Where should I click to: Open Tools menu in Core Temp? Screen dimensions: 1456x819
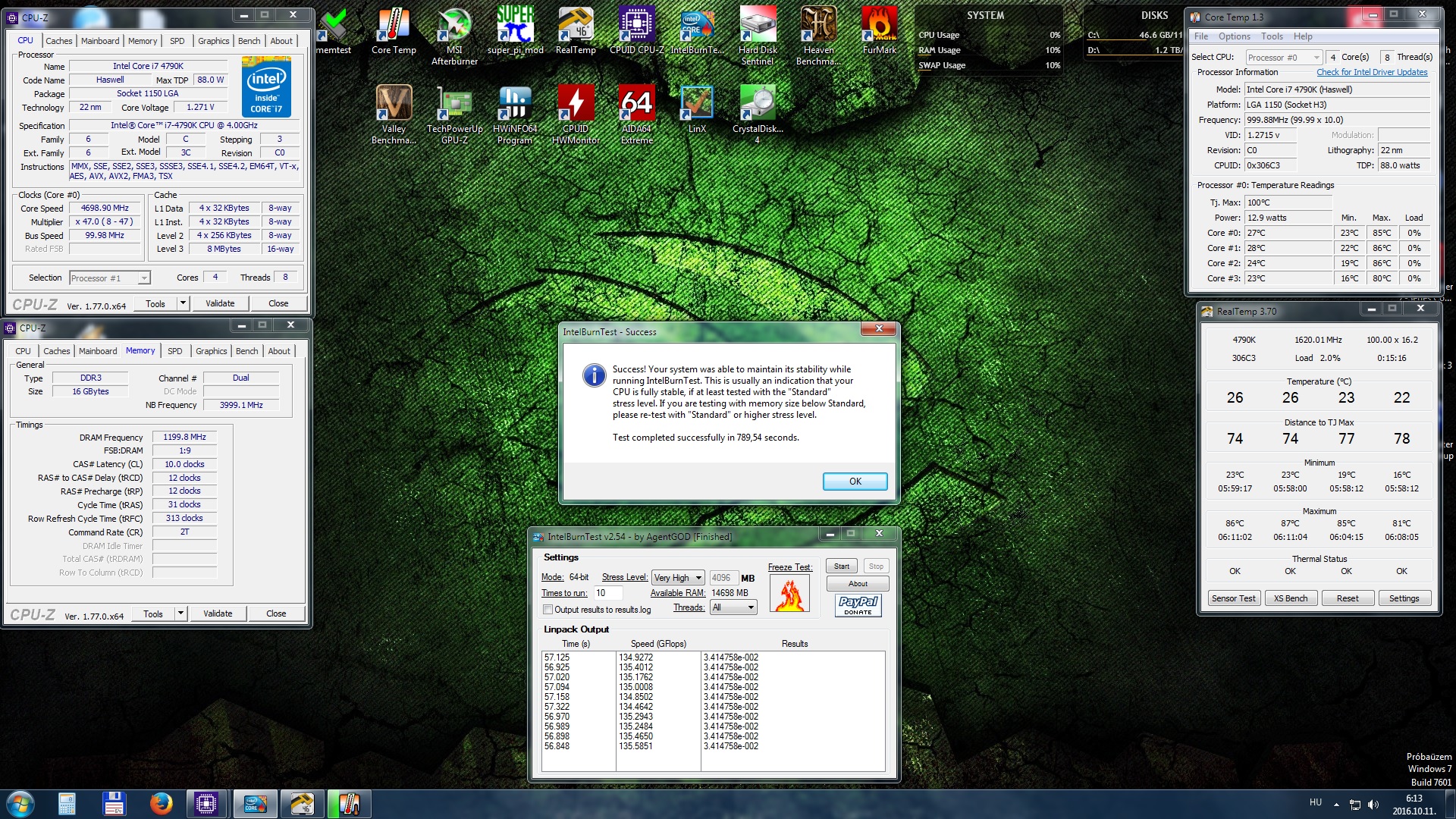[x=1272, y=36]
